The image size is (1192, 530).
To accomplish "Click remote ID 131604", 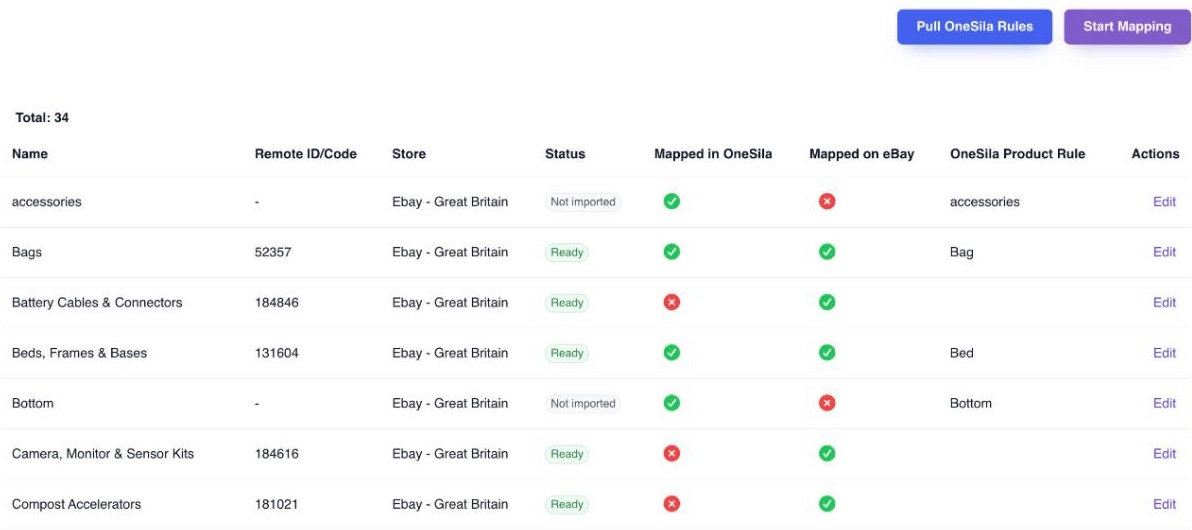I will tap(277, 353).
